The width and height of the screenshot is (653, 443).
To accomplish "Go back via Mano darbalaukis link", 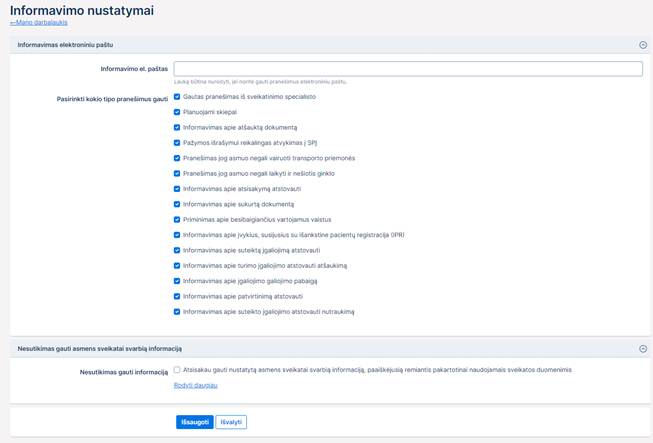I will [32, 21].
